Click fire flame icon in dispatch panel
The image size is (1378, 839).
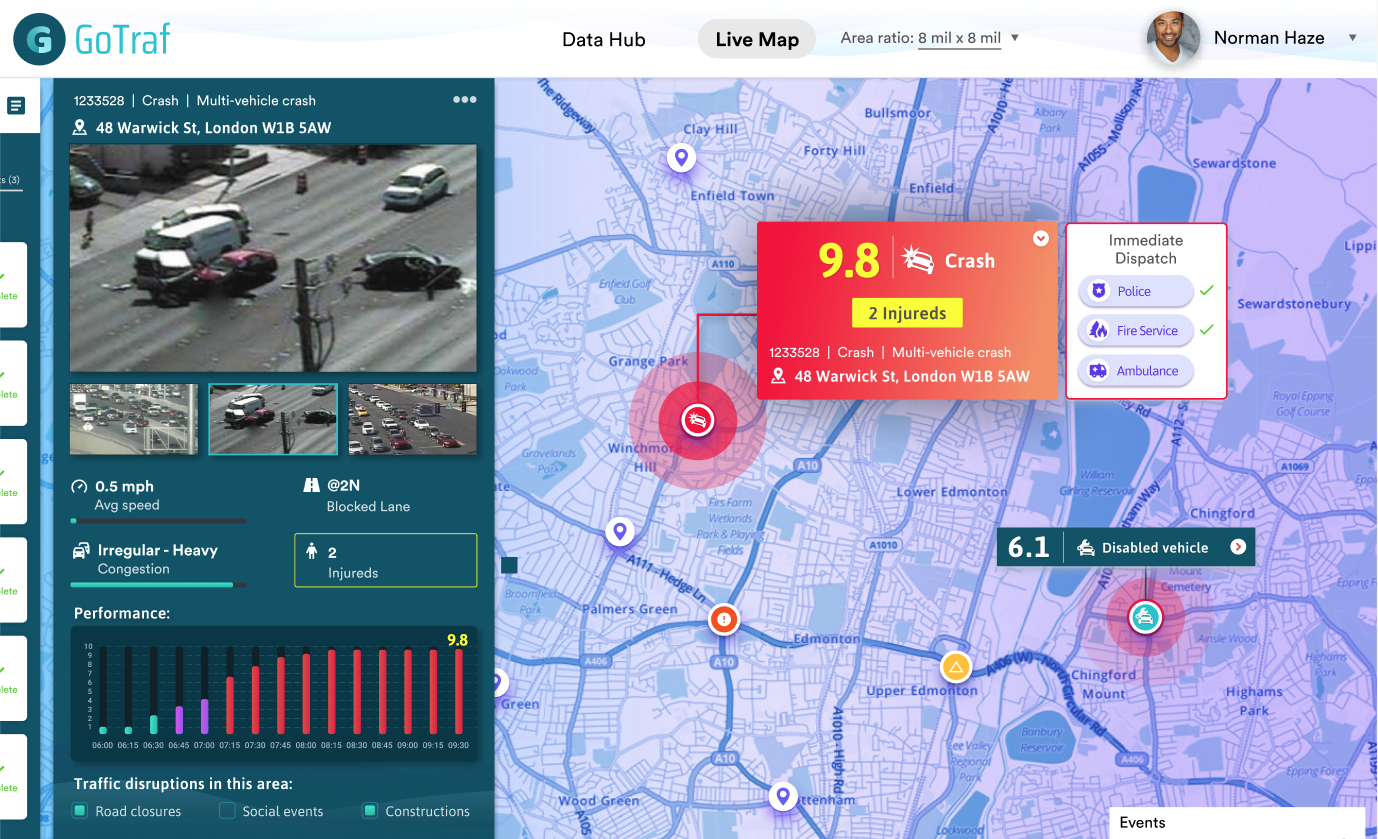[1099, 331]
